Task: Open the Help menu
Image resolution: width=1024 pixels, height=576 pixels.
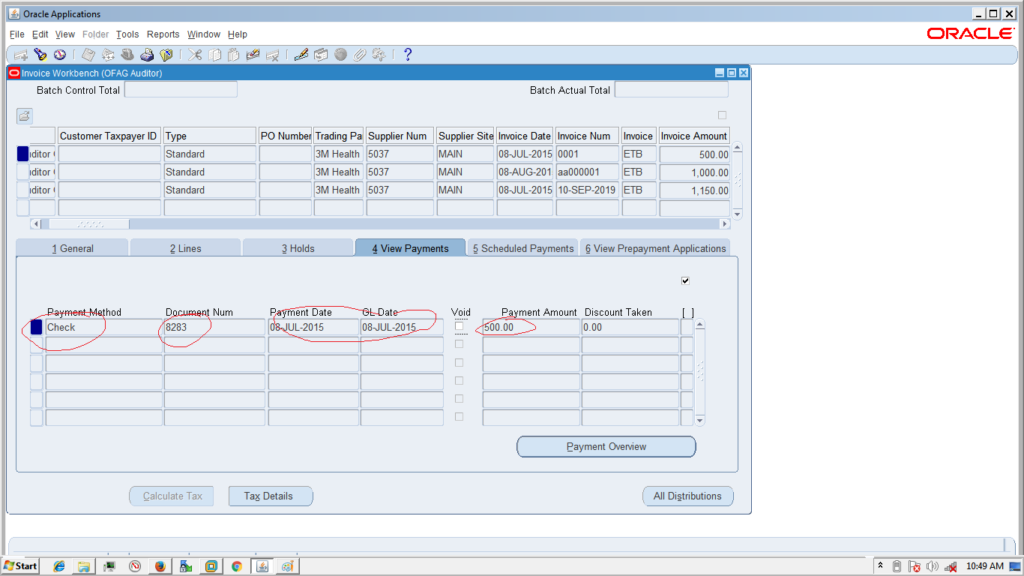Action: [x=237, y=34]
